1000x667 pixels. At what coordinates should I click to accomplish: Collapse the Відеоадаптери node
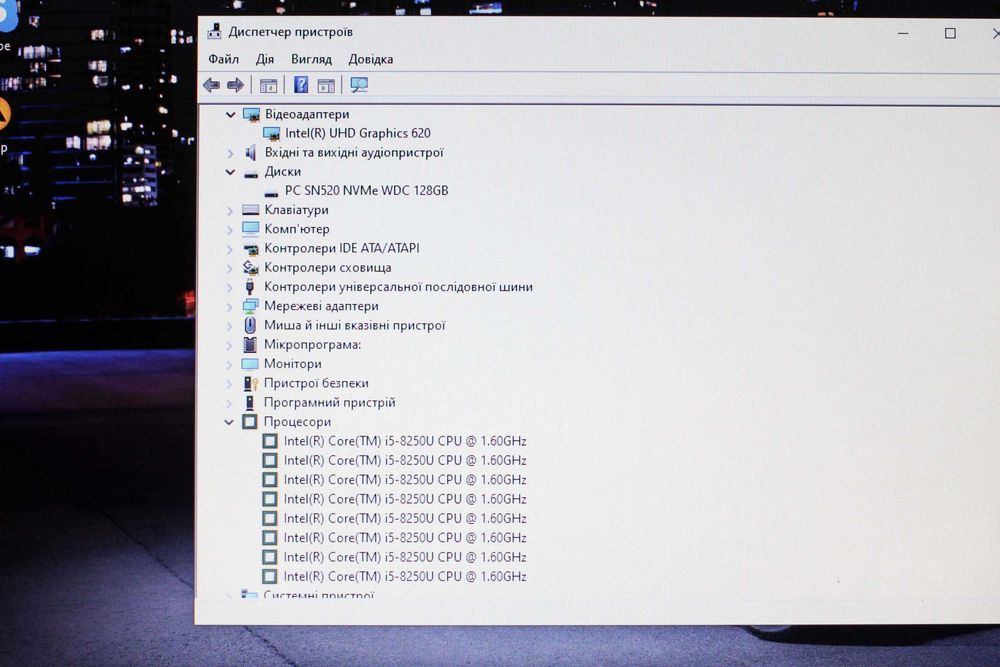(x=230, y=115)
